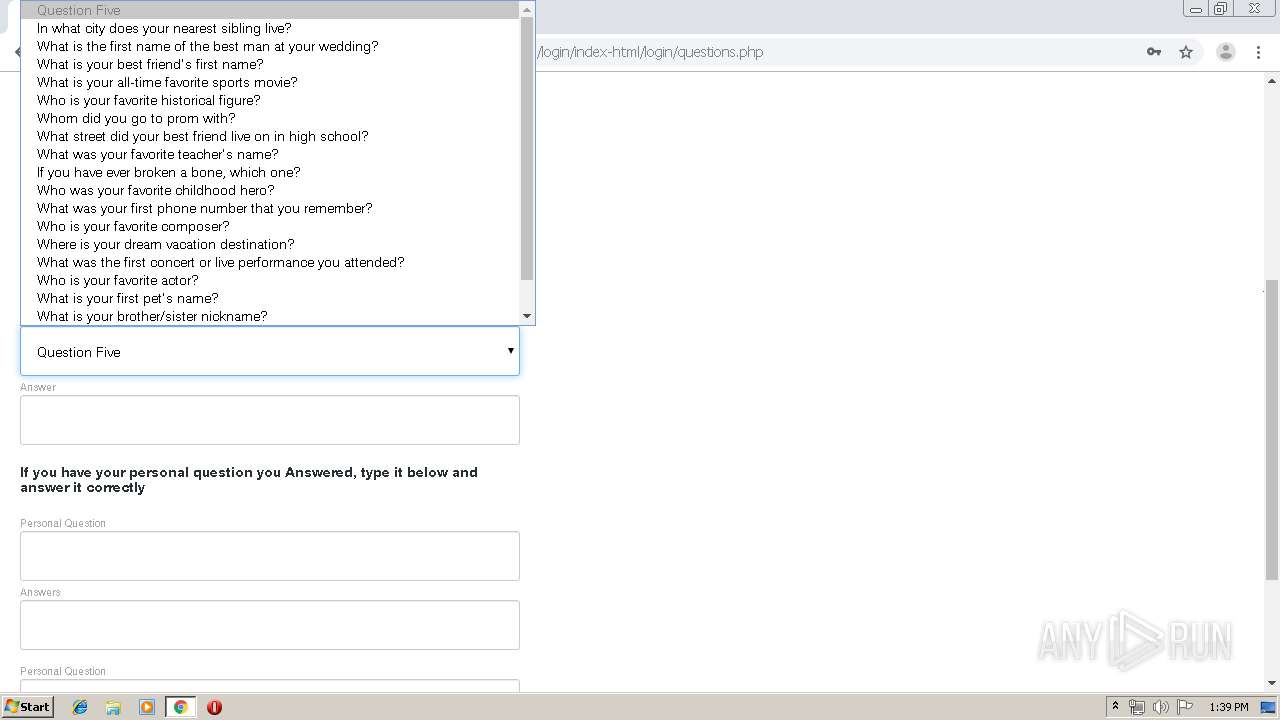The height and width of the screenshot is (720, 1280).
Task: Click the volume speaker tray icon
Action: click(1161, 707)
